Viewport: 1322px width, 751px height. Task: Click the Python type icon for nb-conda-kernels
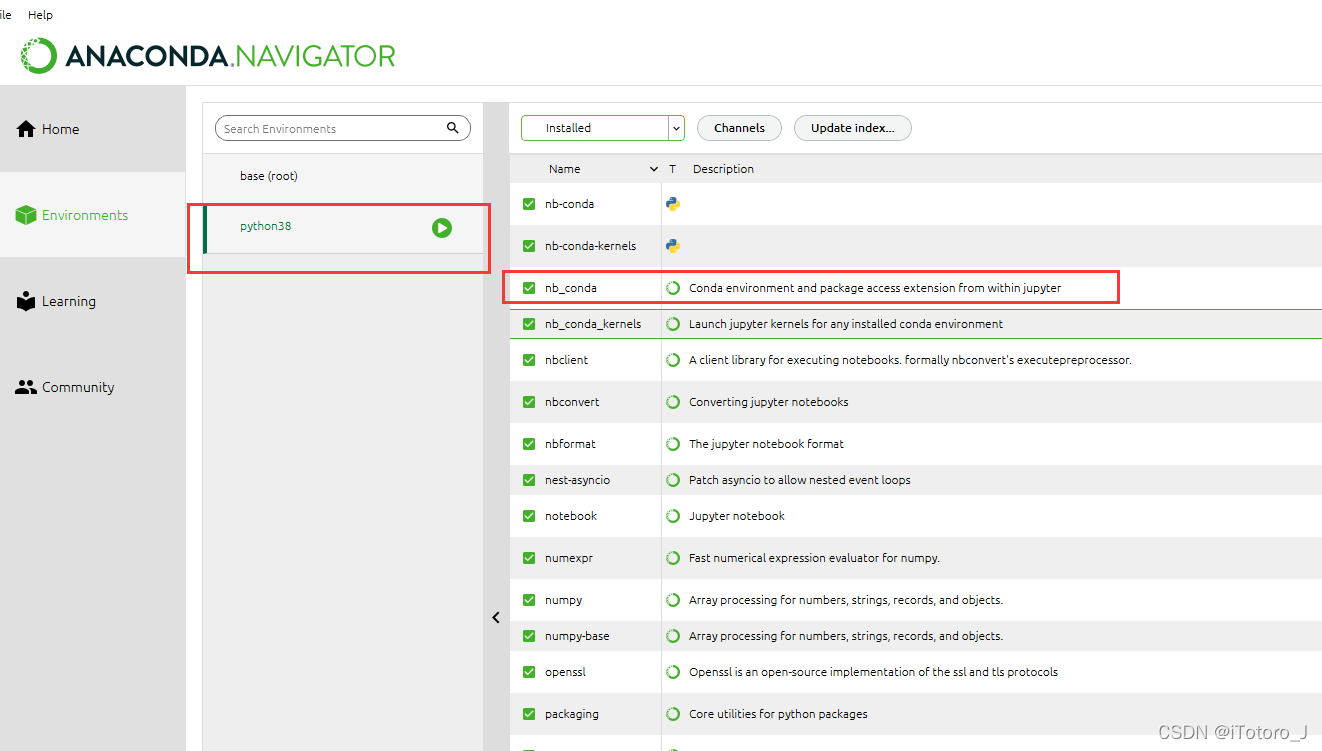click(673, 246)
